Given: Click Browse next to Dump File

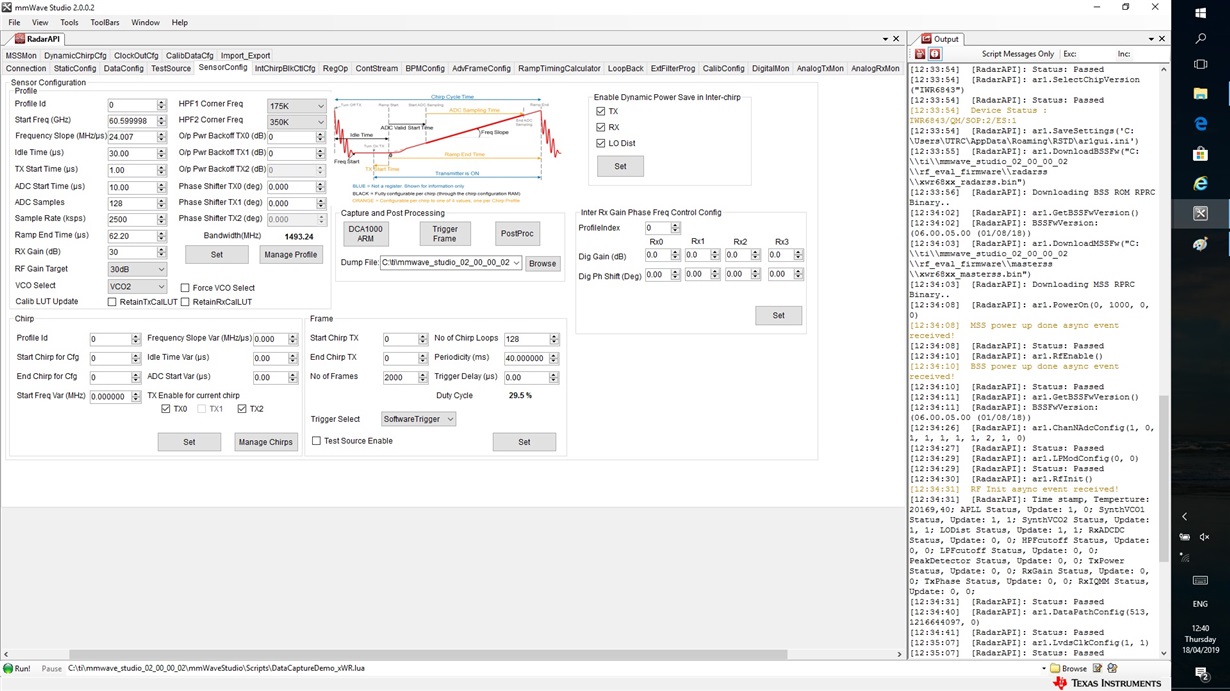Looking at the screenshot, I should coord(543,263).
